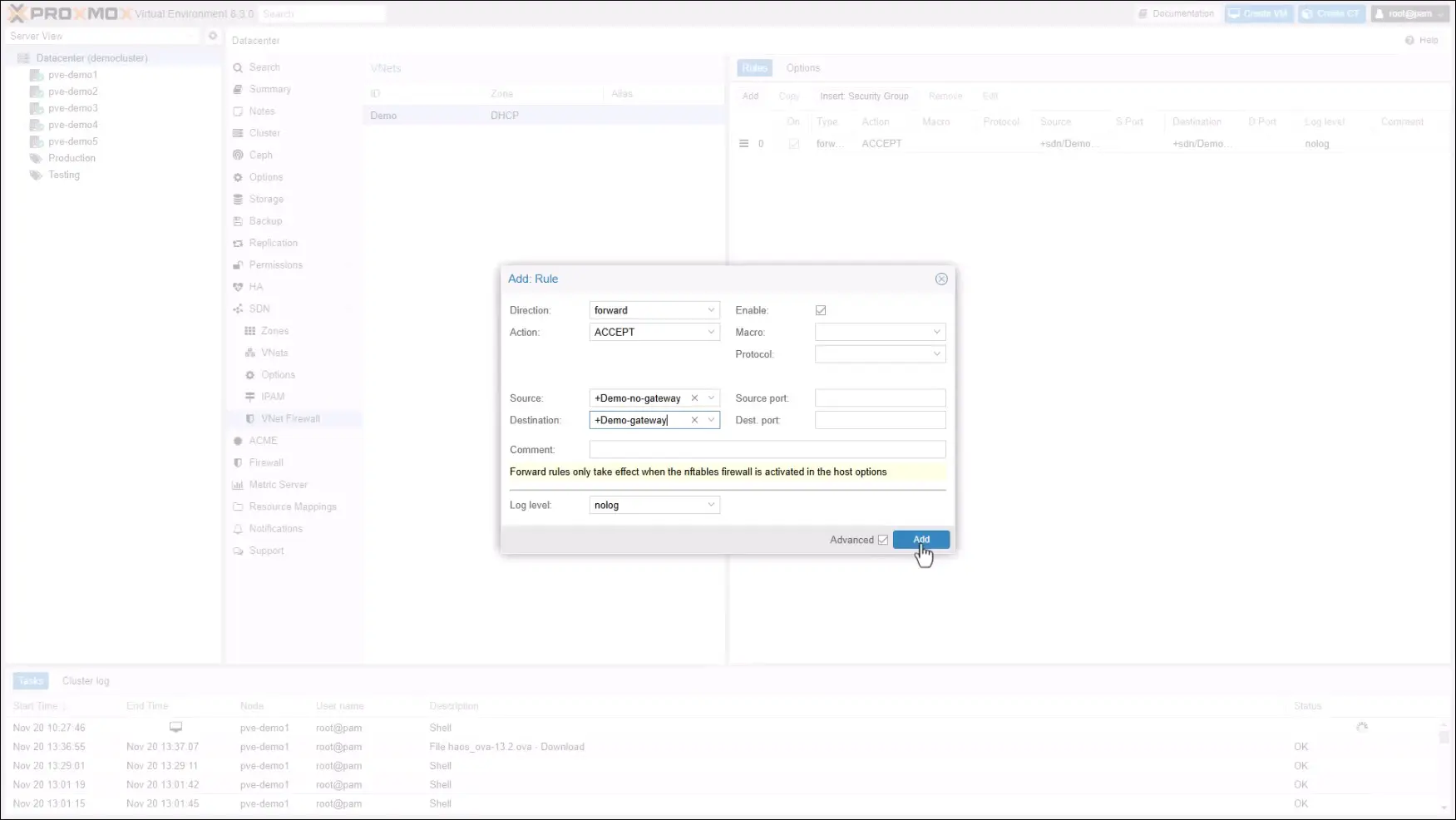1456x820 pixels.
Task: Select the Production tag in the tree
Action: [72, 158]
